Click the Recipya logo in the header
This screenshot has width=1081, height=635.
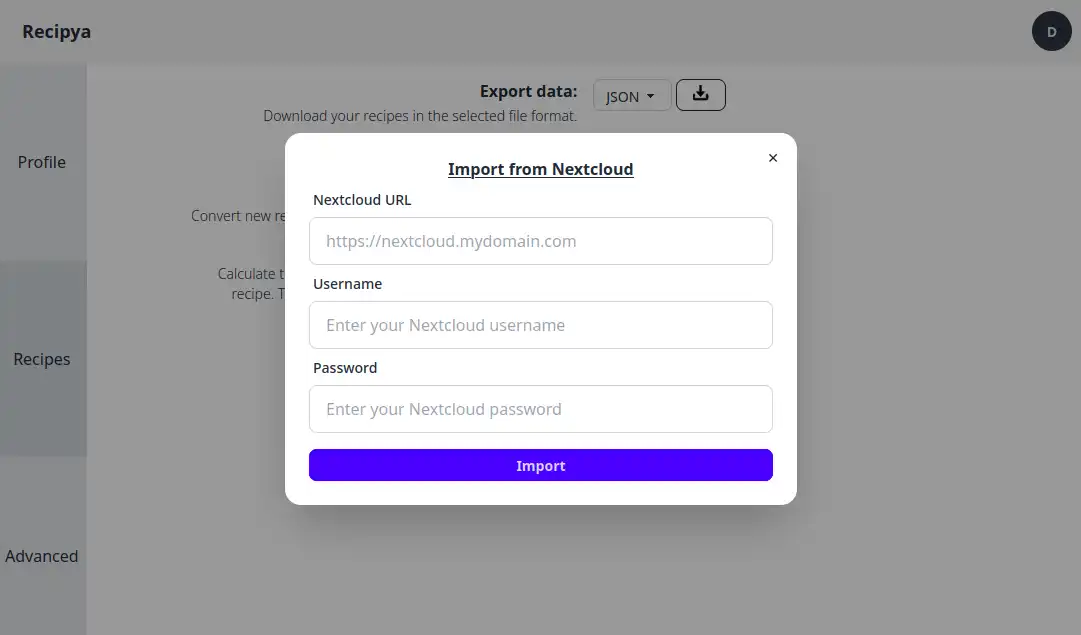coord(57,32)
